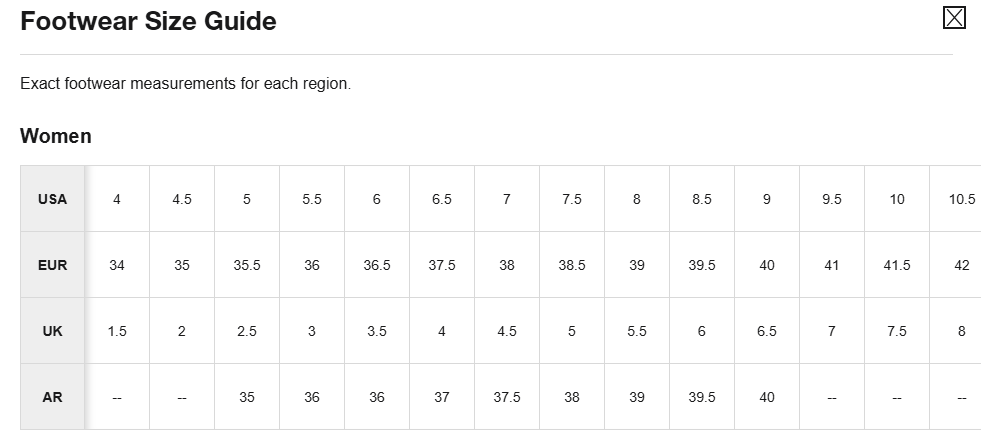981x448 pixels.
Task: Select USA size 9.5 cell
Action: pos(832,199)
